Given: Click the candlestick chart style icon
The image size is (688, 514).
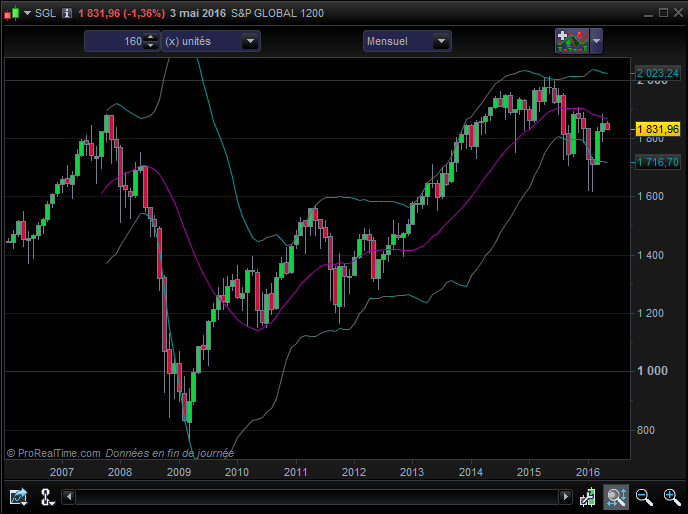Looking at the screenshot, I should click(12, 13).
